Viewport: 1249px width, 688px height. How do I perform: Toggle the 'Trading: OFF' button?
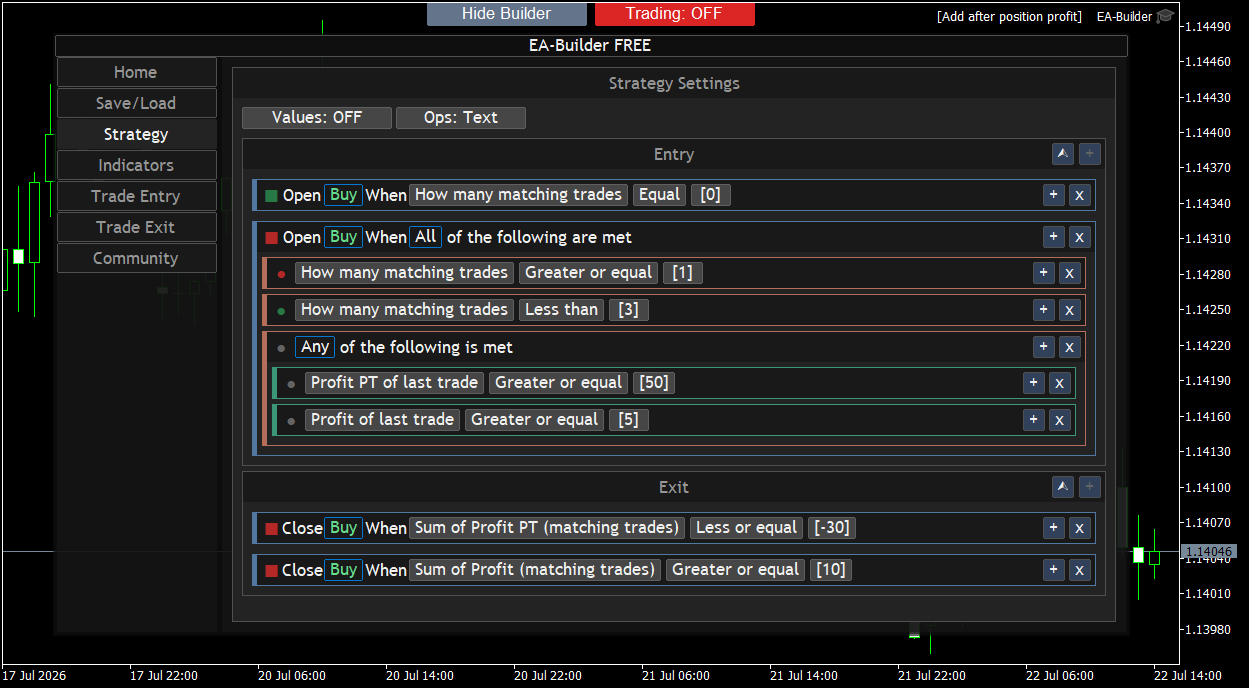tap(674, 14)
